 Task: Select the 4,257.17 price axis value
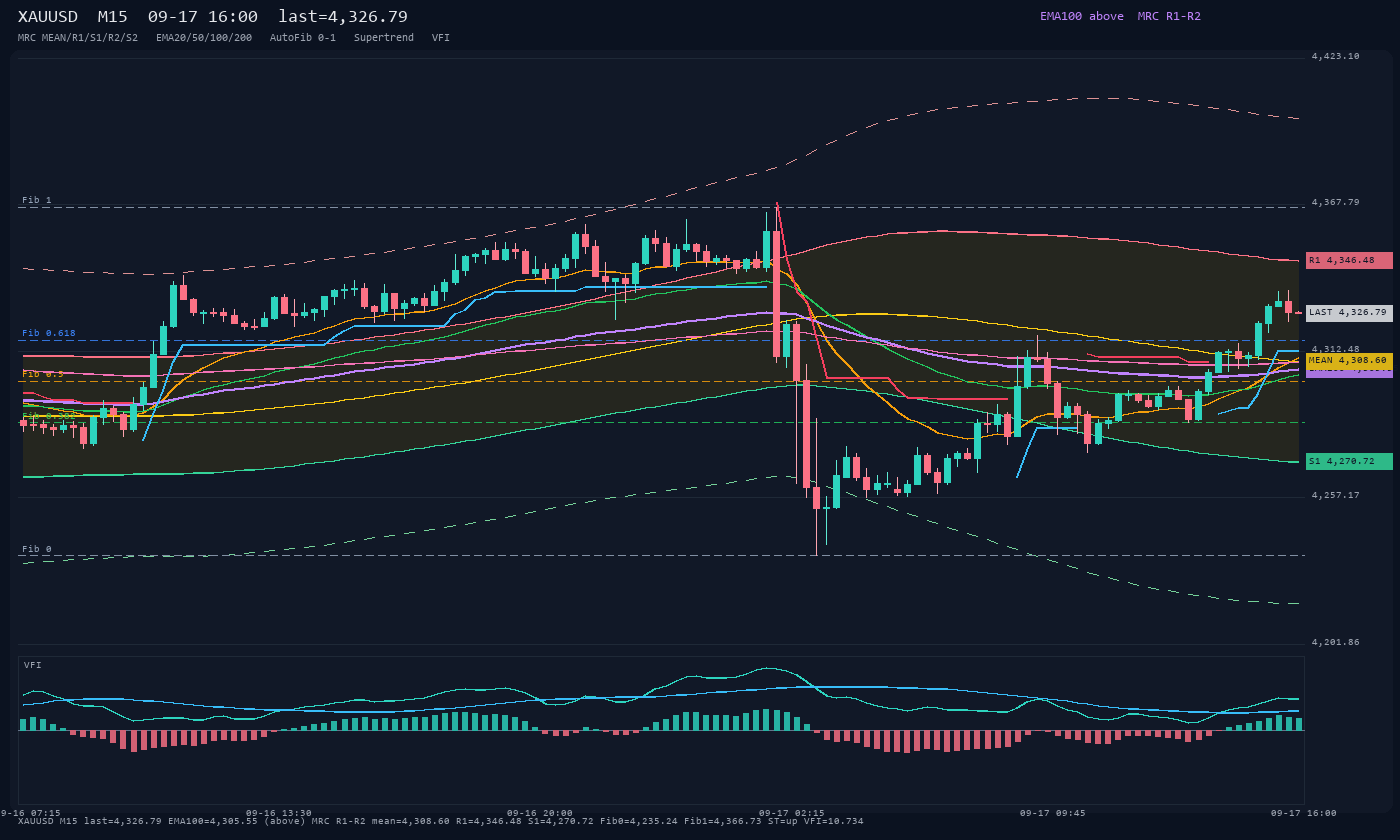pos(1336,495)
